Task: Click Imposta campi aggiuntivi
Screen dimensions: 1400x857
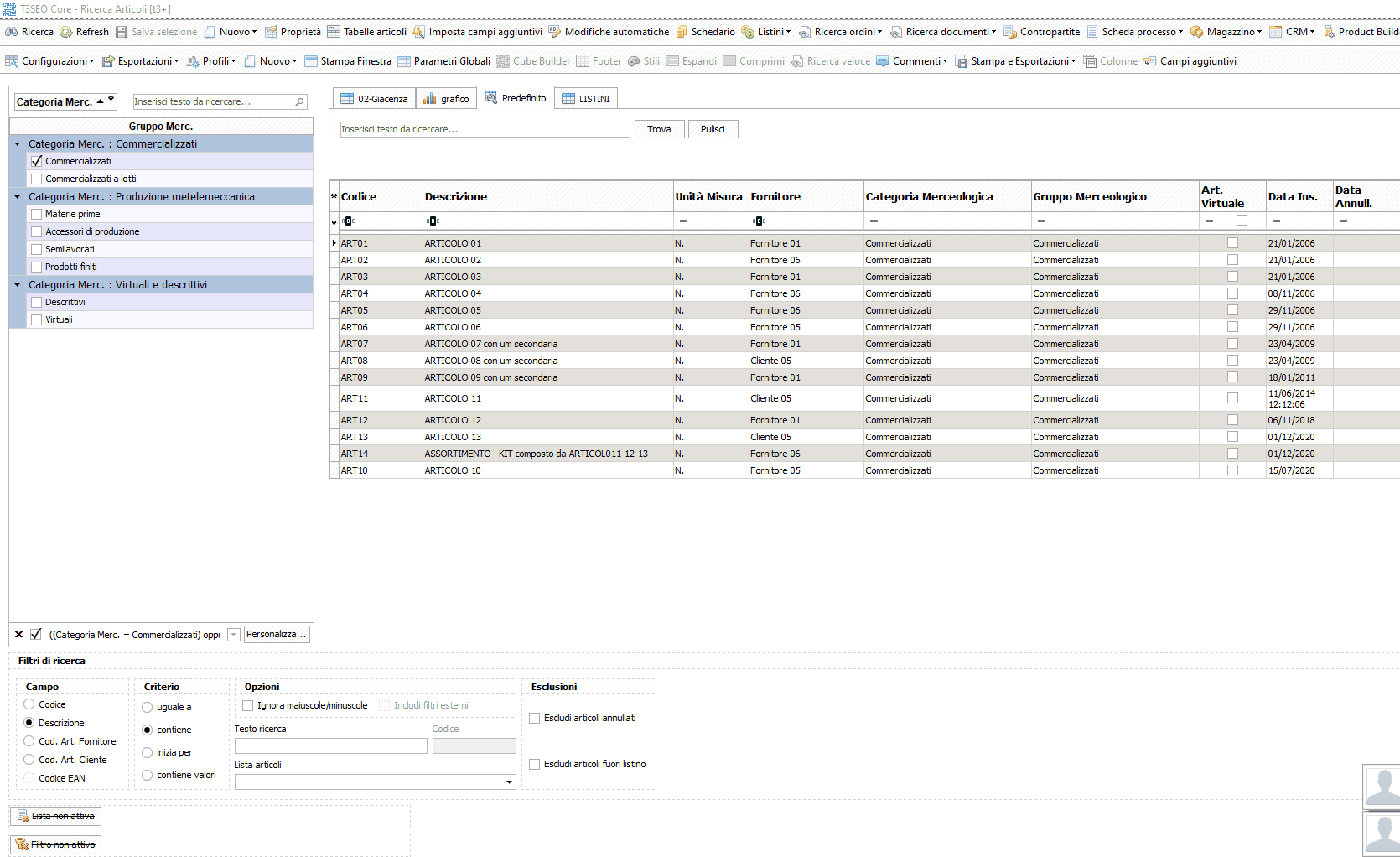Action: [x=477, y=32]
